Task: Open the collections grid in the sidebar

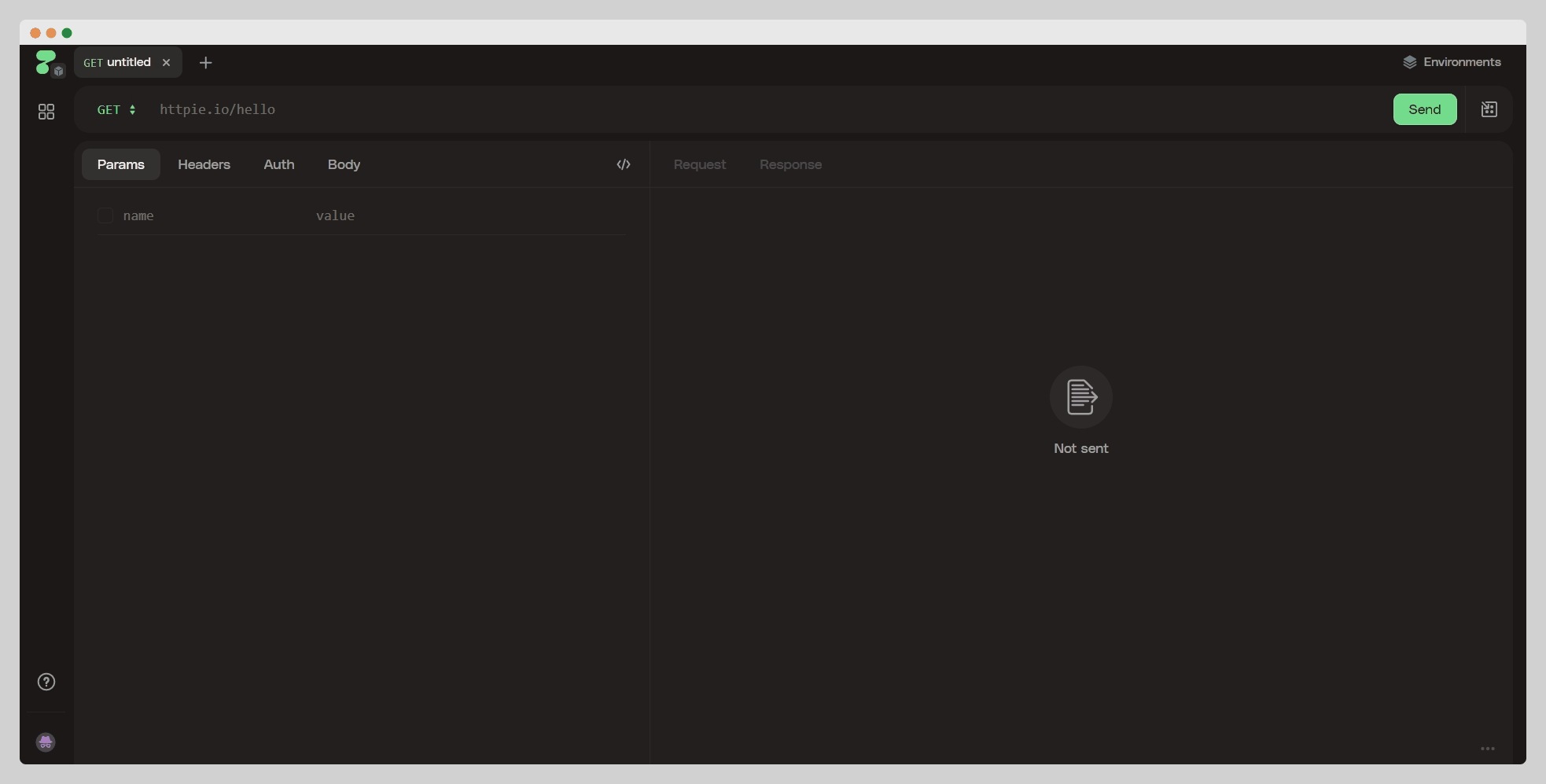Action: (46, 112)
